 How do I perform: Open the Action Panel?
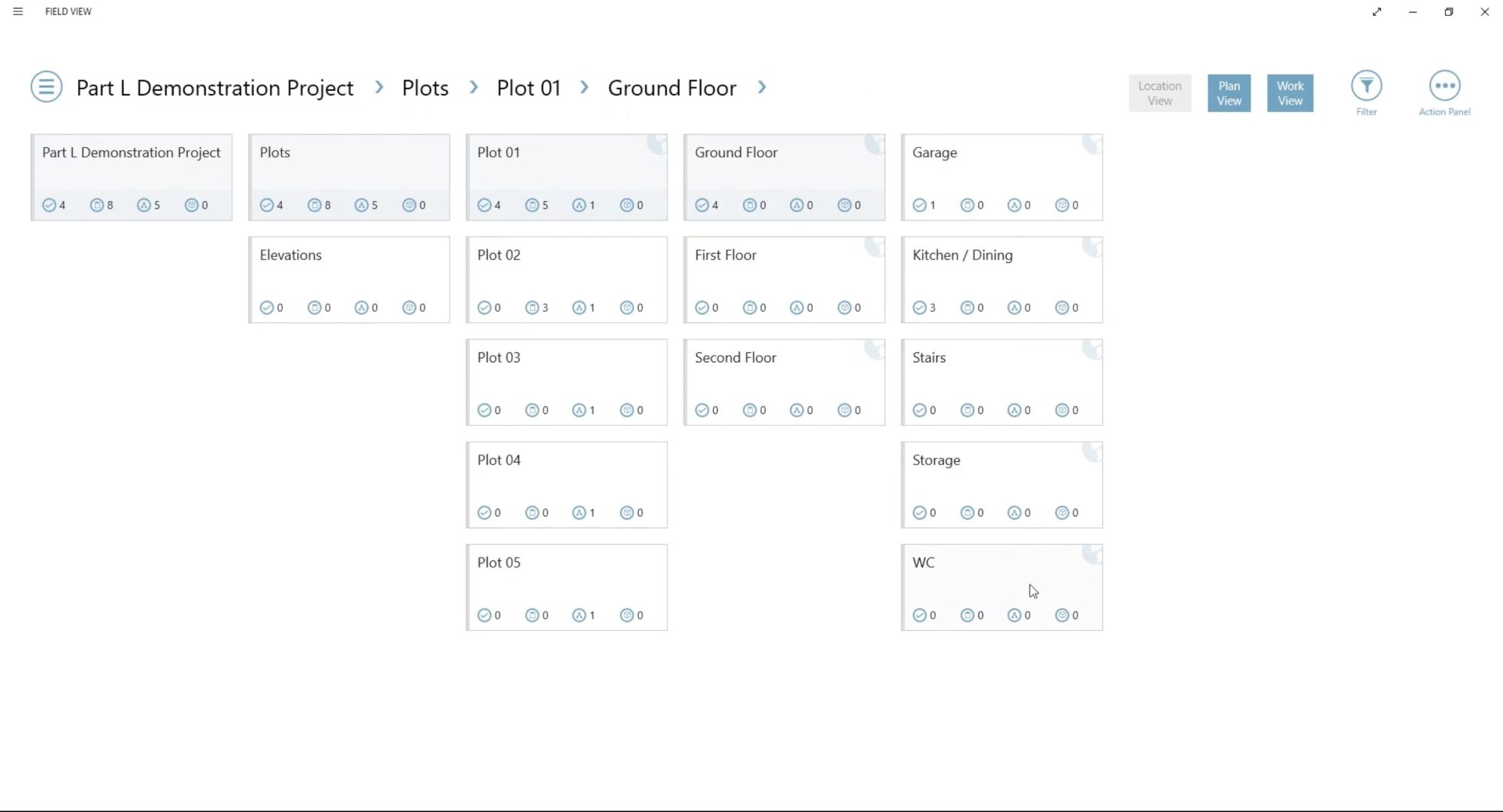coord(1444,86)
